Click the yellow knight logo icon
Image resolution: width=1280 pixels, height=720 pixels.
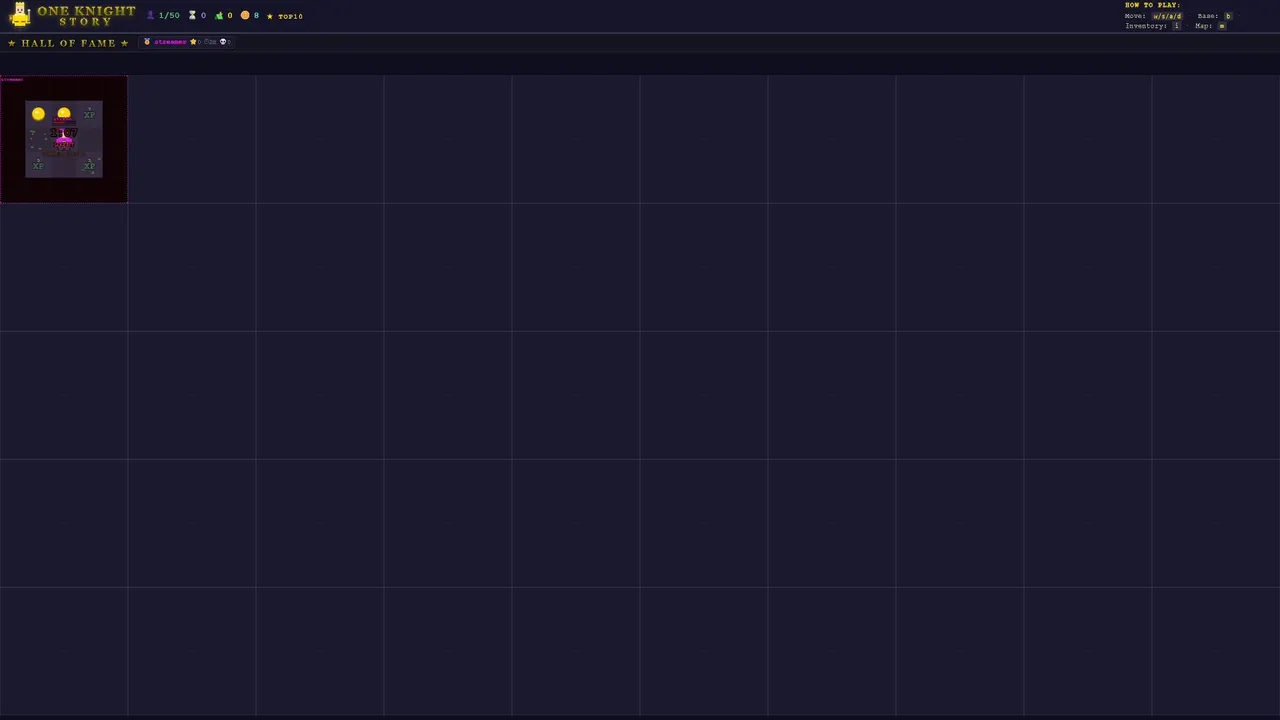[x=20, y=14]
